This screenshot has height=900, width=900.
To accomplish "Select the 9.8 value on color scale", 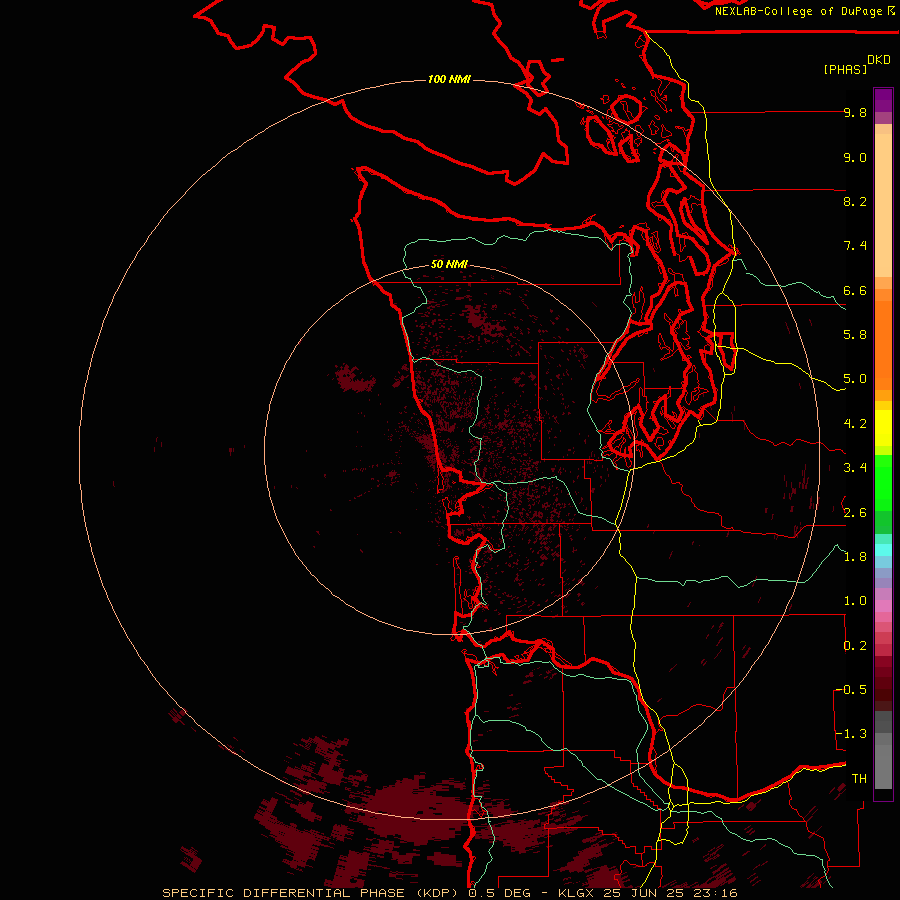I will pyautogui.click(x=855, y=112).
